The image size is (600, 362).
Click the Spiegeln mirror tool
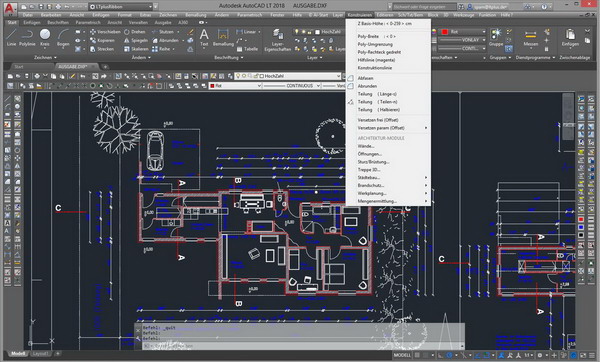pyautogui.click(x=136, y=40)
